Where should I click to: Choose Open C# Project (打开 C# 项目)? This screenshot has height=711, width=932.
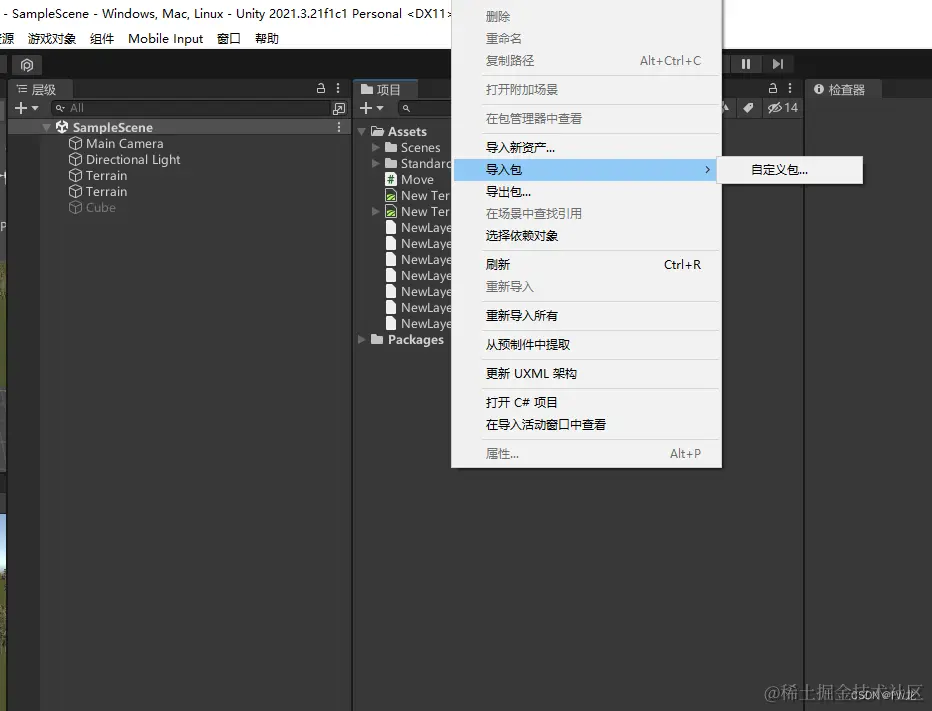pos(585,402)
